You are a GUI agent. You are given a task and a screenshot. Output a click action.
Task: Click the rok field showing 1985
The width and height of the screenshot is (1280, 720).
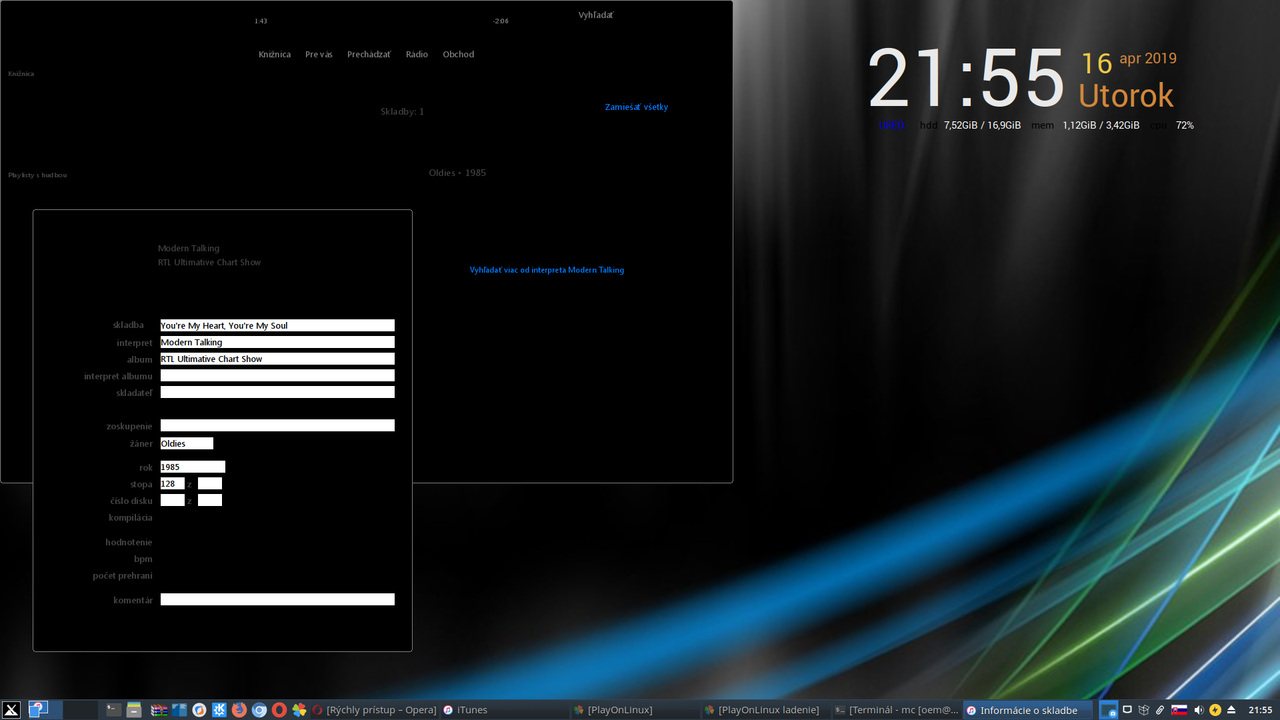(193, 467)
